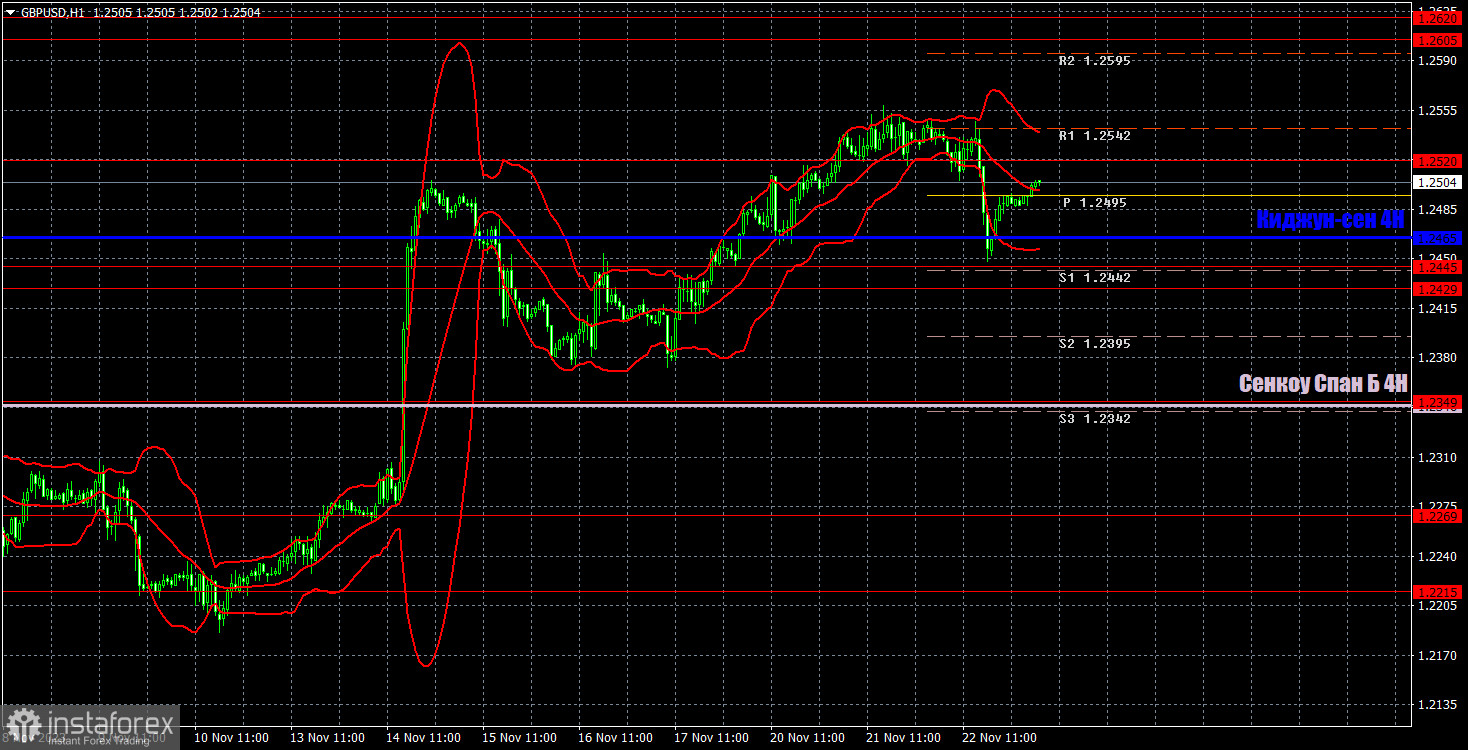This screenshot has width=1468, height=750.
Task: Click the 20 Nov 11:00 time label
Action: click(x=807, y=738)
